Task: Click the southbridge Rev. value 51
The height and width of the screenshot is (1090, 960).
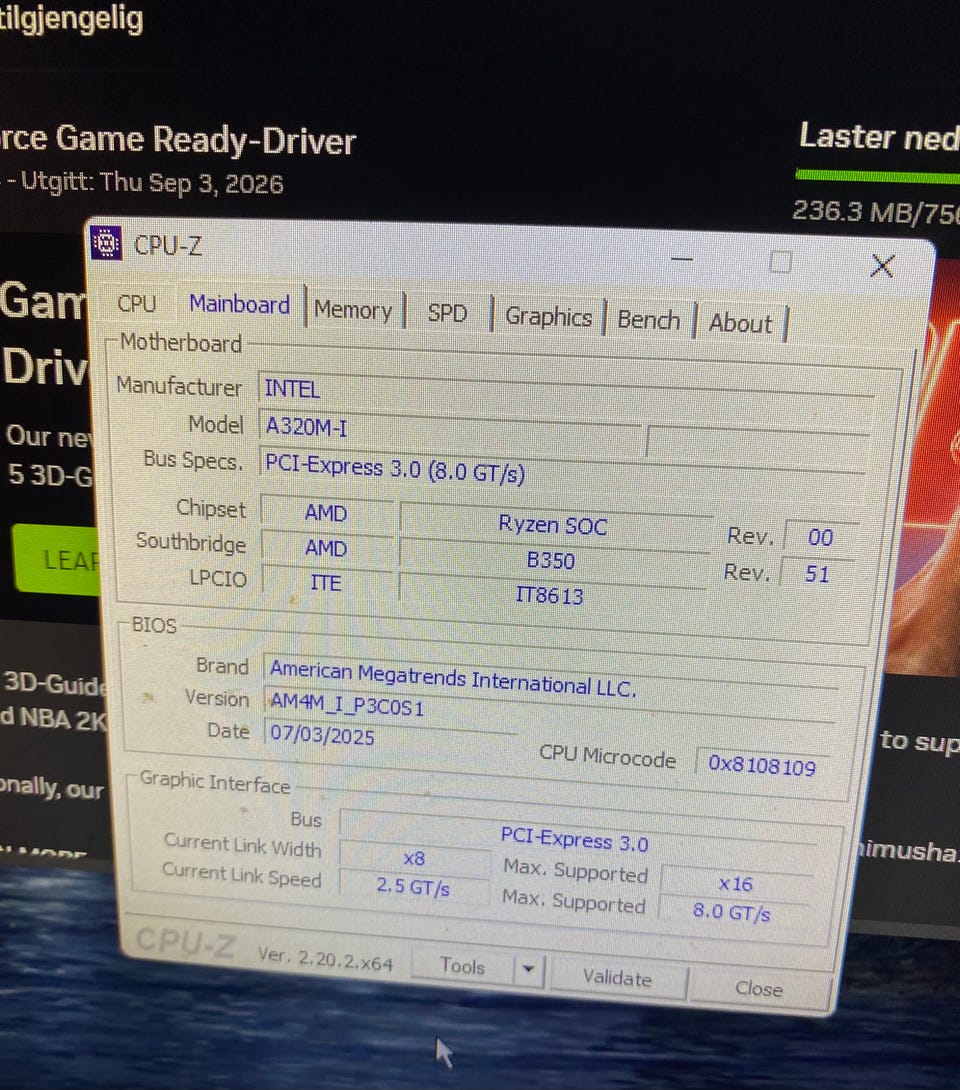Action: (817, 574)
